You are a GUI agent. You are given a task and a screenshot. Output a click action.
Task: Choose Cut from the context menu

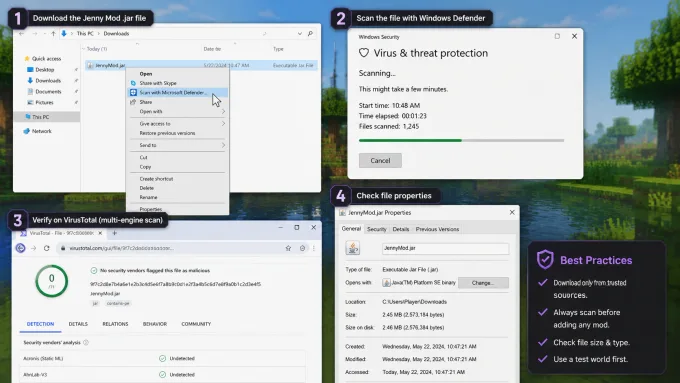point(144,157)
